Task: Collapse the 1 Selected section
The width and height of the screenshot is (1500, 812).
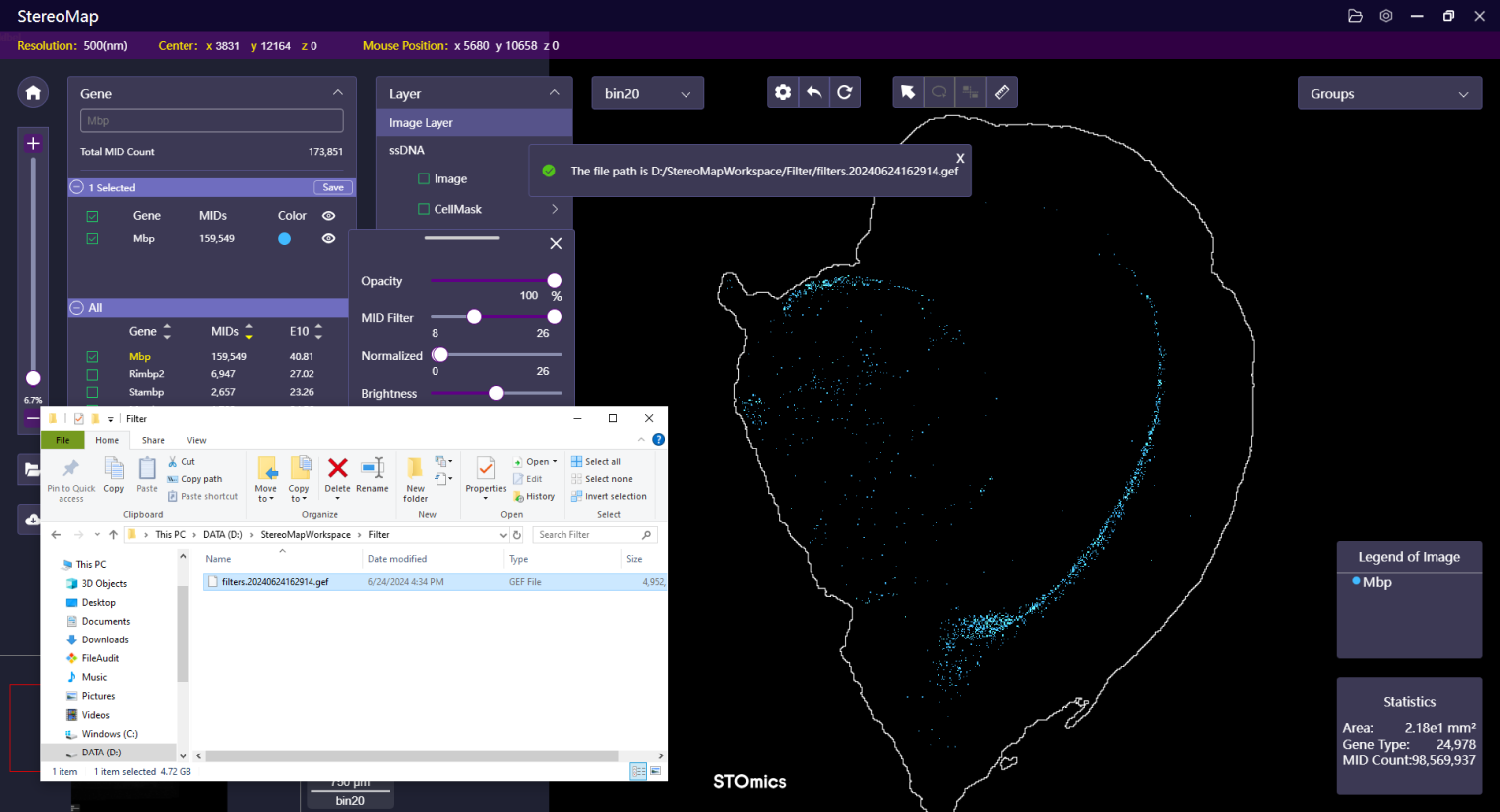Action: (x=77, y=187)
